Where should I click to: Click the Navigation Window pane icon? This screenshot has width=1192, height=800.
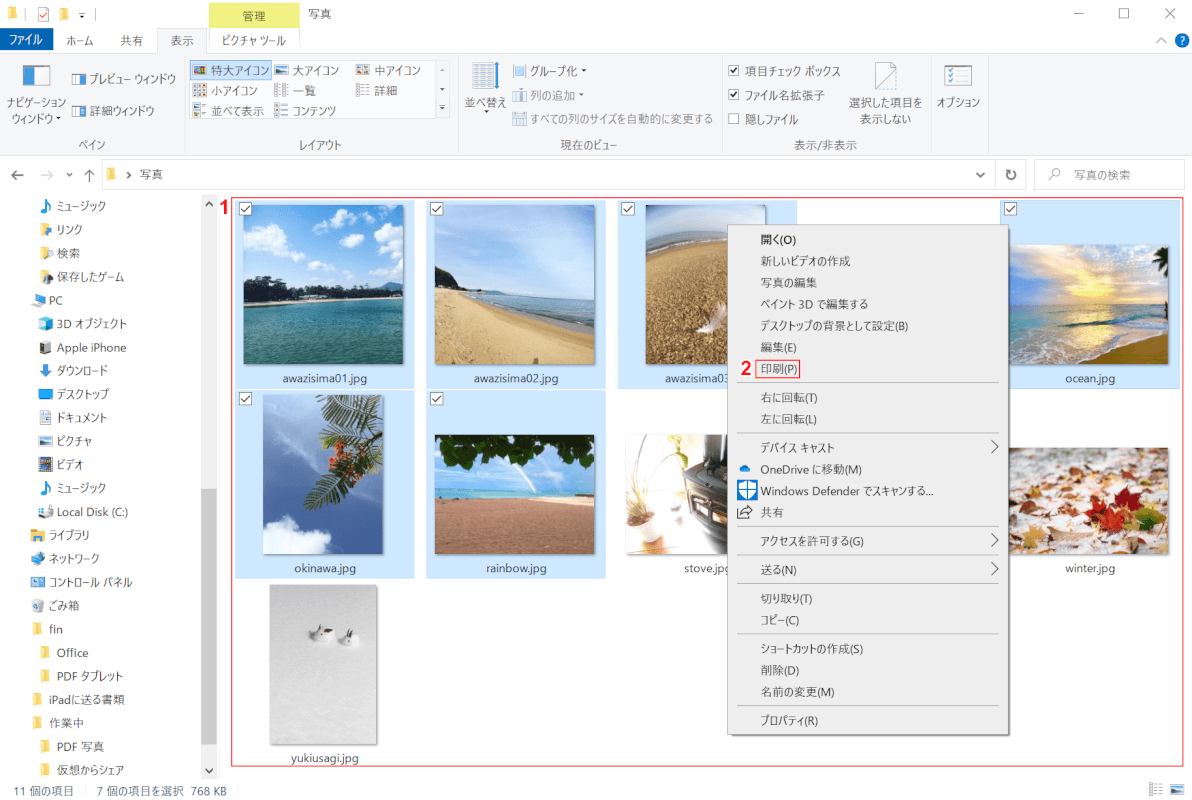[36, 77]
